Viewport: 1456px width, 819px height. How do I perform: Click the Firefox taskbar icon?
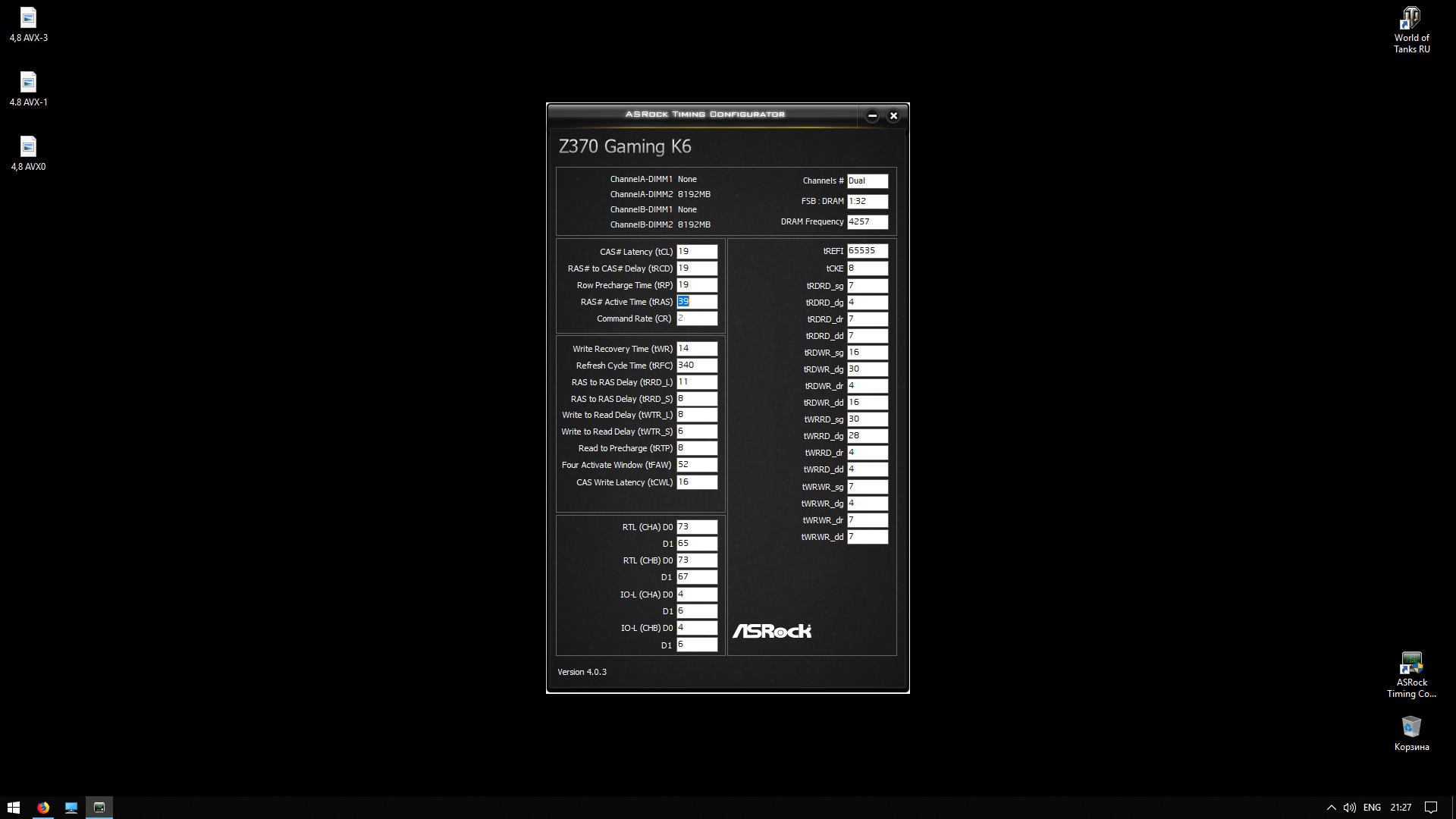[43, 808]
